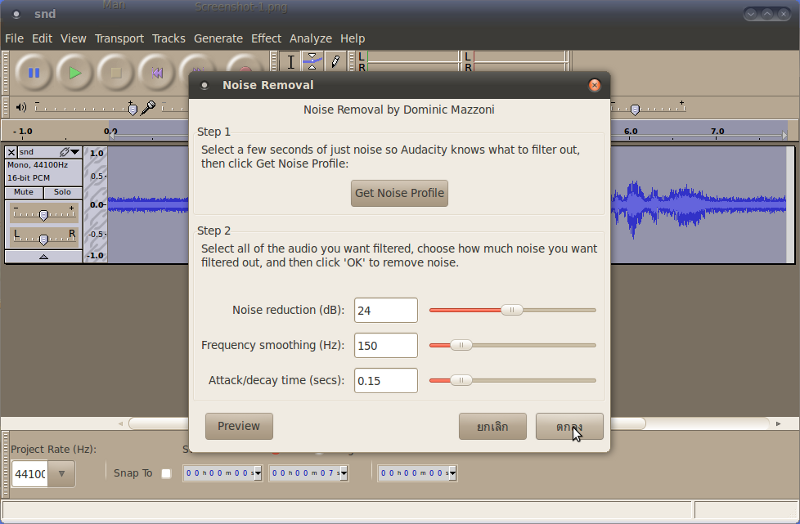
Task: Pause playback with the Pause button
Action: pos(34,73)
